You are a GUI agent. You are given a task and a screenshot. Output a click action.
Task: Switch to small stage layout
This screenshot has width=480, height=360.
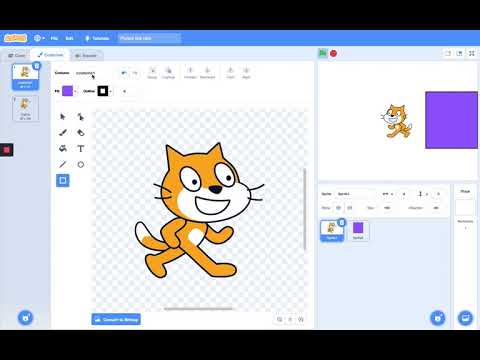click(448, 53)
